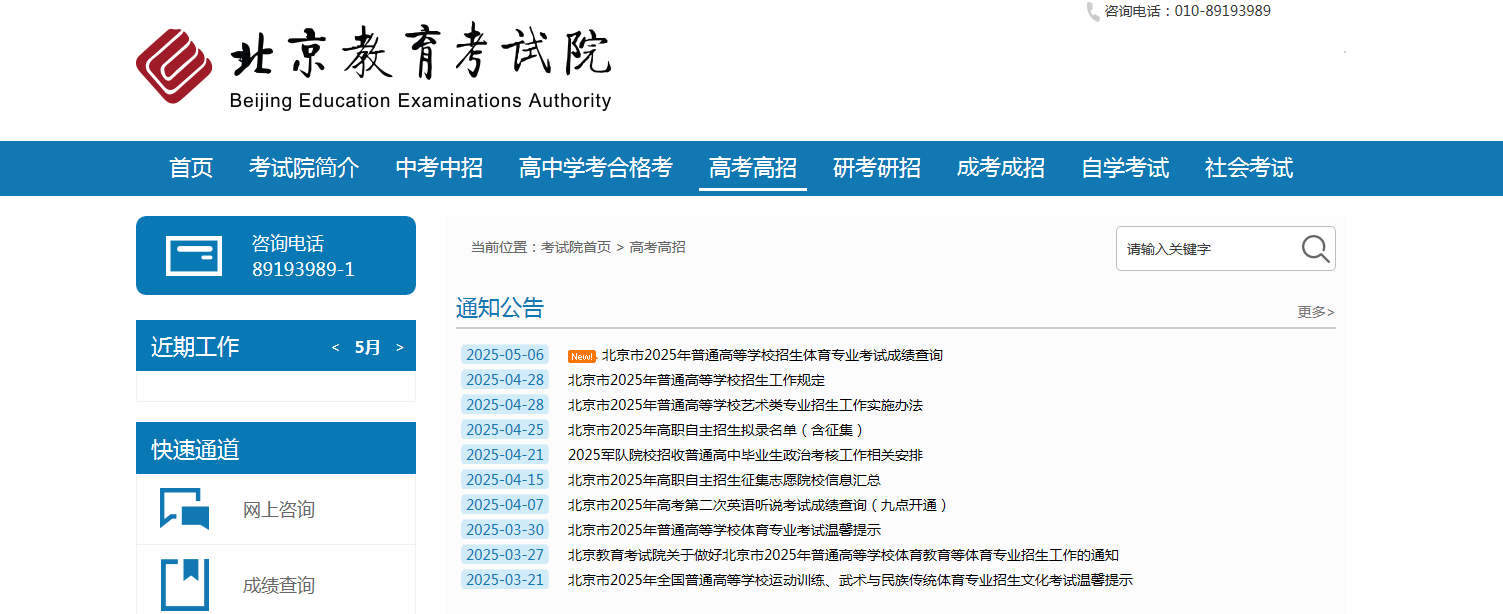Focus the 请输入关键字 search field

point(1210,249)
